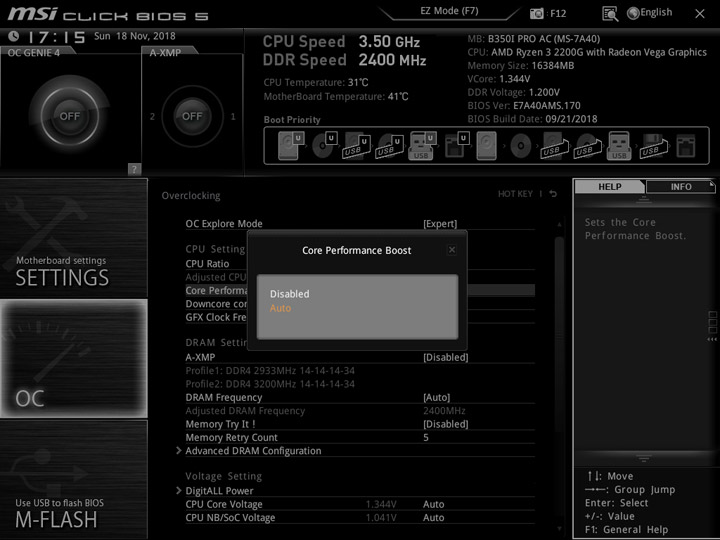Select the Downcore control setting
This screenshot has height=540, width=720.
point(216,304)
